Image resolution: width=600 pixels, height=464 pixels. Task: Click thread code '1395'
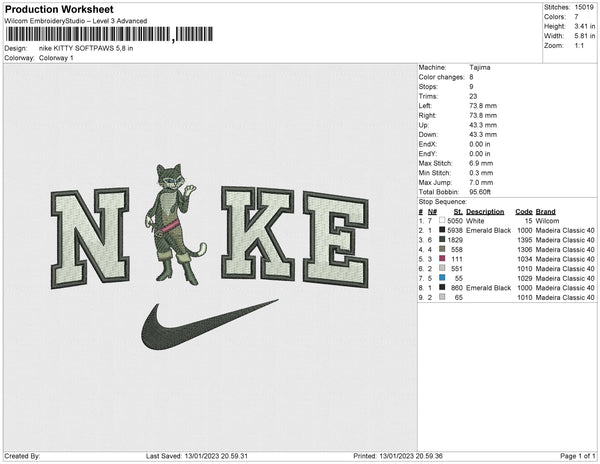[x=525, y=240]
